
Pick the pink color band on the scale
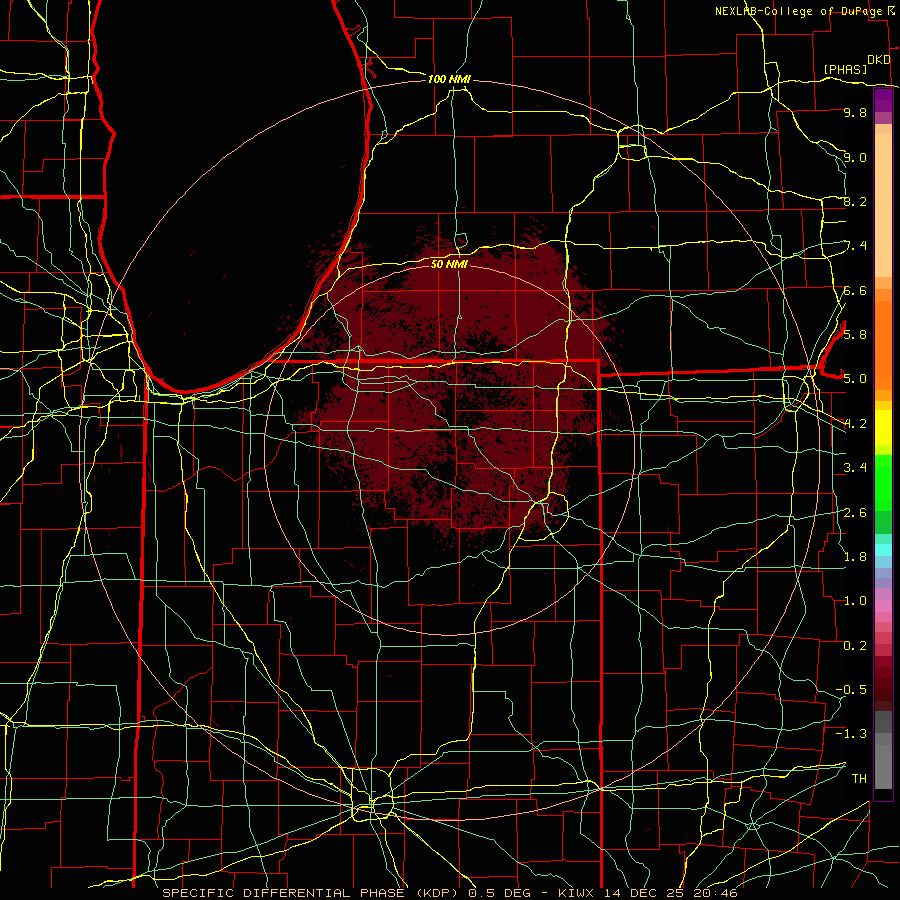pyautogui.click(x=883, y=606)
